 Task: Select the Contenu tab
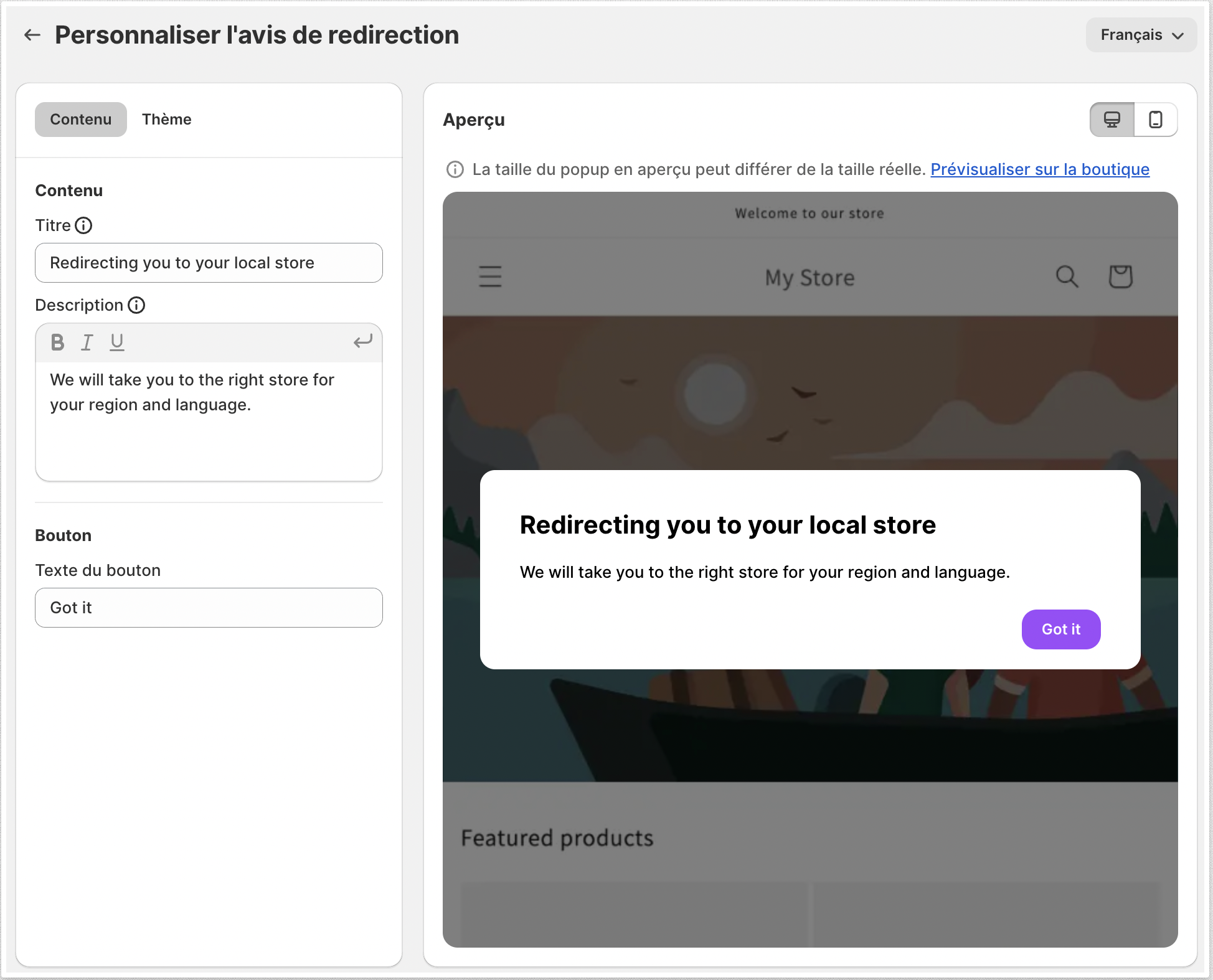click(81, 120)
